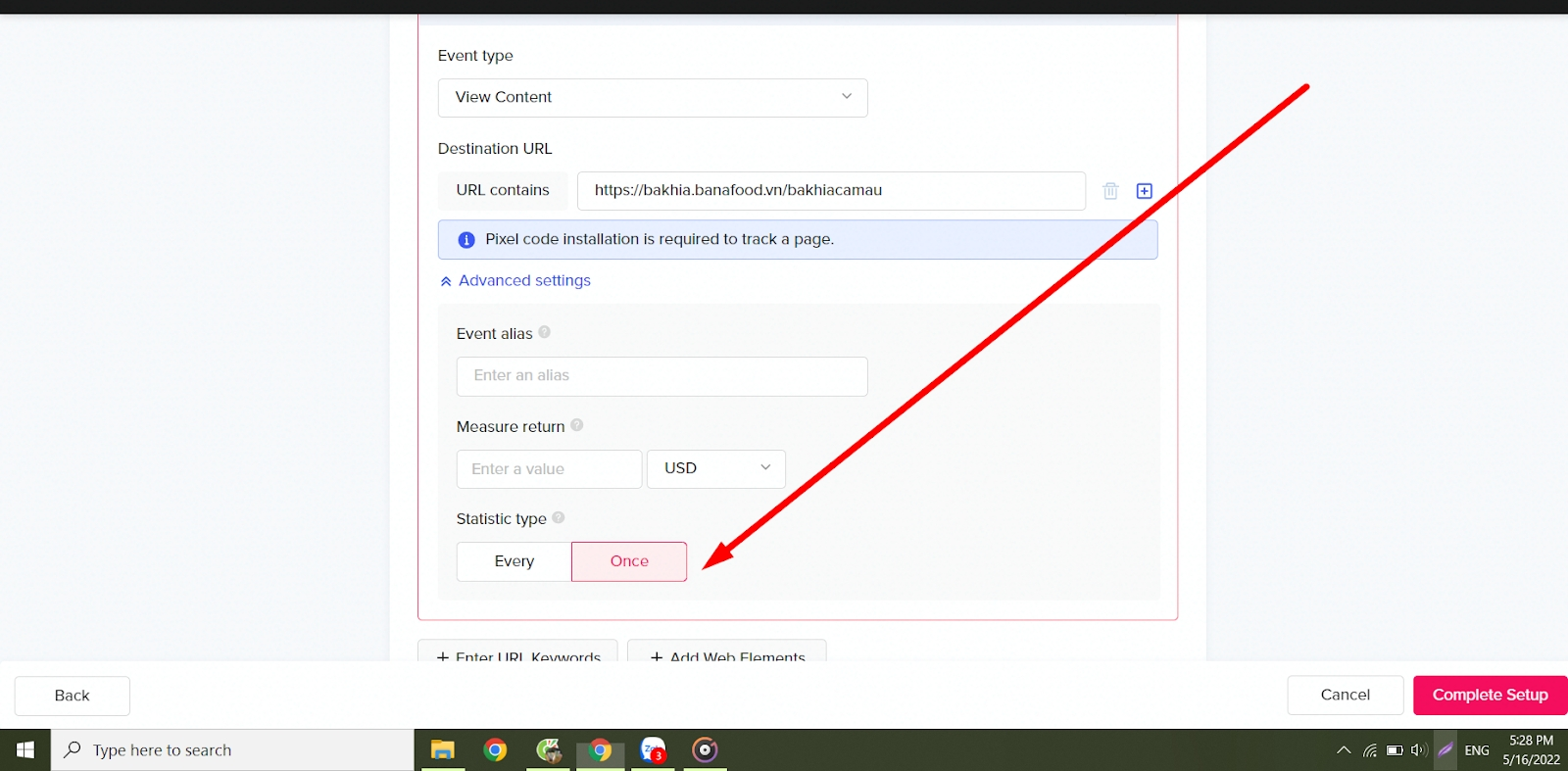Open Zalo app with notification badge
Image resolution: width=1568 pixels, height=771 pixels.
click(653, 750)
